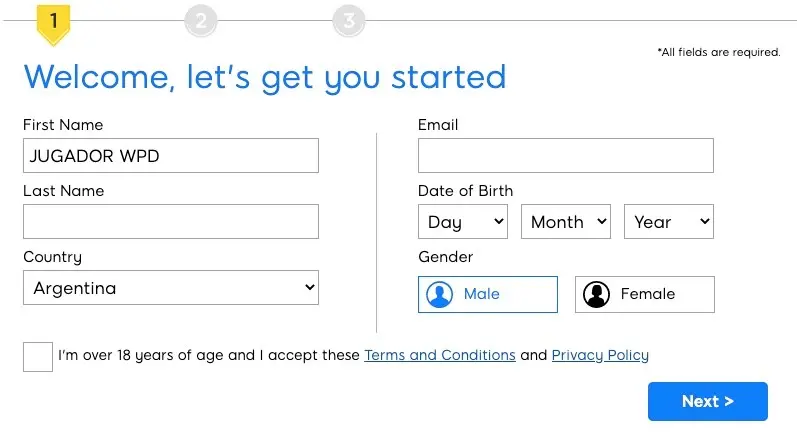This screenshot has height=432, width=797.
Task: Click the step 3 circle indicator
Action: click(x=349, y=20)
